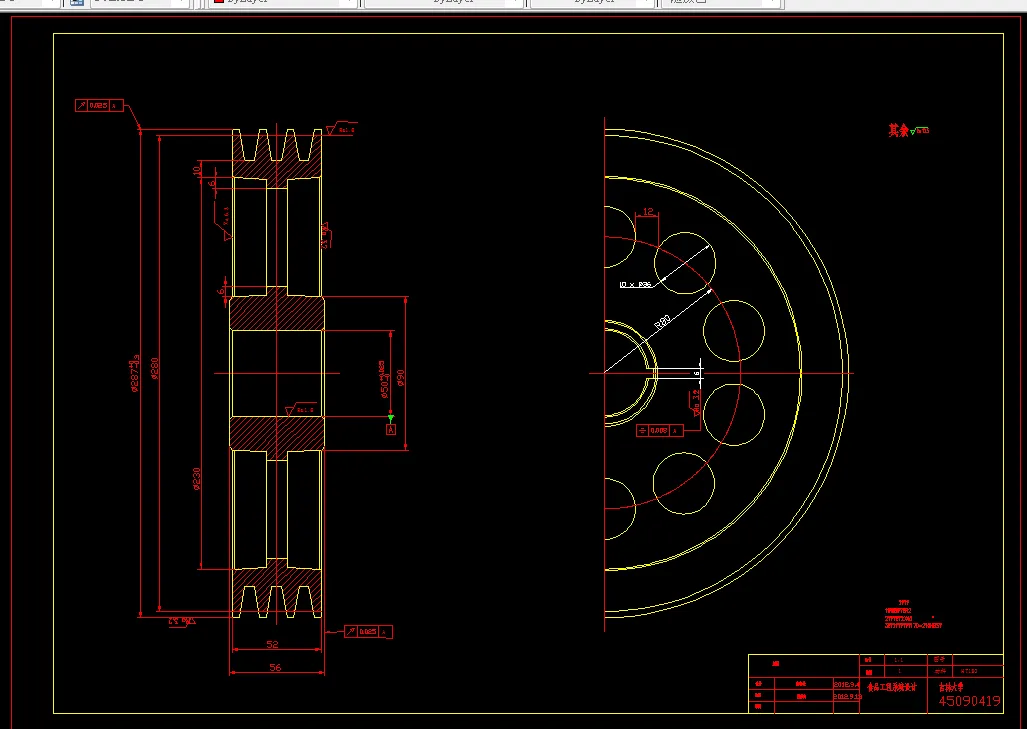Screen dimensions: 1027x729
Task: Select the 56 hub width dimension text
Action: [275, 667]
